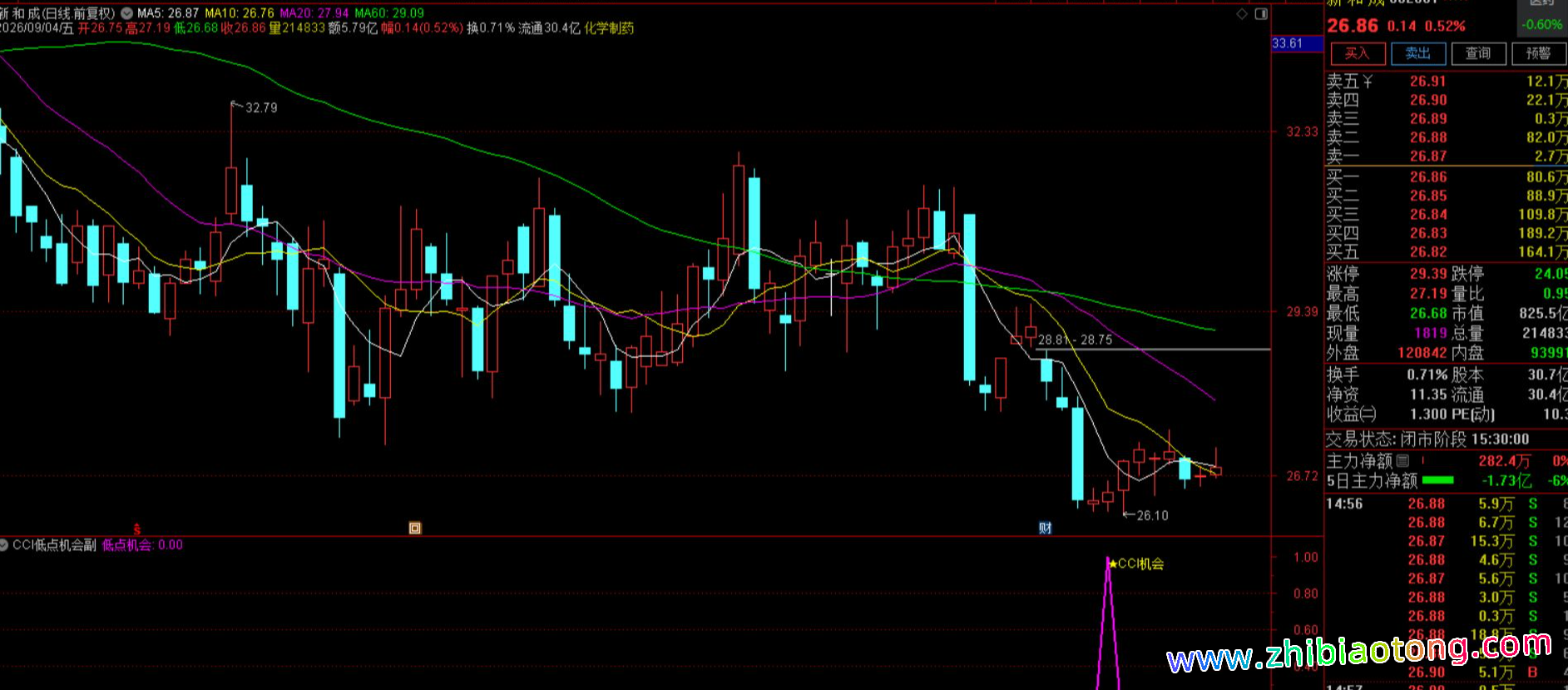The image size is (1568, 690).
Task: Click the 卖出 sell button
Action: pos(1418,53)
